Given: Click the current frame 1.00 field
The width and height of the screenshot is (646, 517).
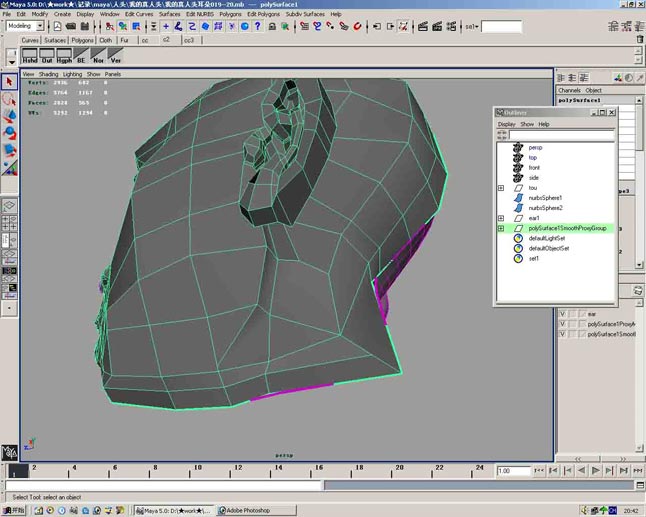Looking at the screenshot, I should (x=514, y=471).
